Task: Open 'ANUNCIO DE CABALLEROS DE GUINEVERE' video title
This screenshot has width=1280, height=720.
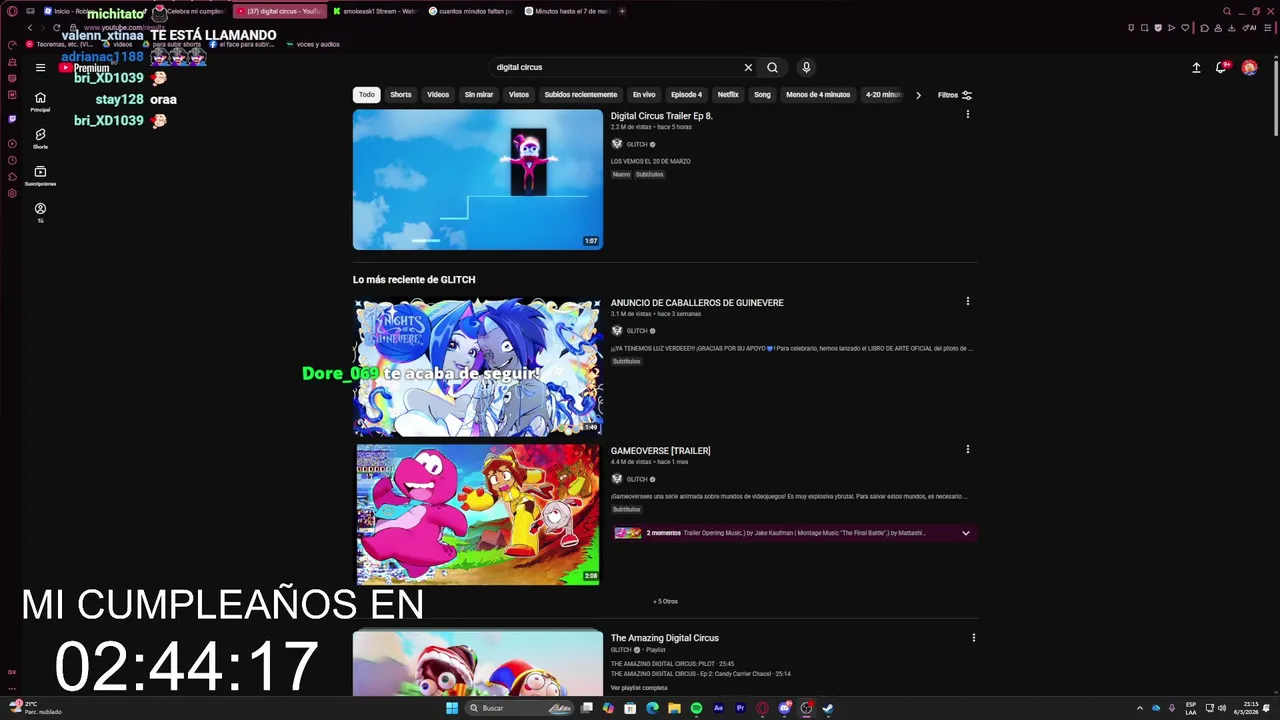Action: coord(697,303)
